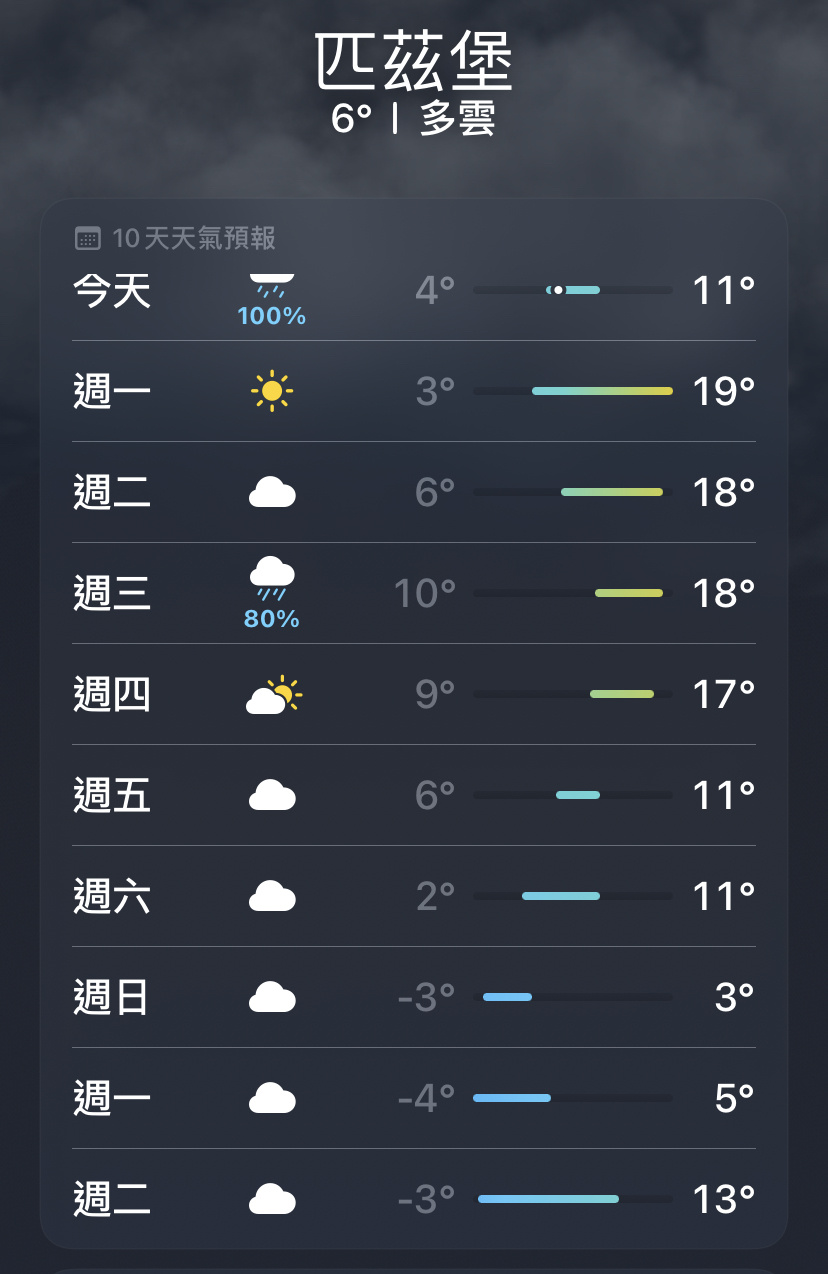Tap the first 週一 temperature range bar
This screenshot has width=828, height=1274.
click(x=573, y=391)
